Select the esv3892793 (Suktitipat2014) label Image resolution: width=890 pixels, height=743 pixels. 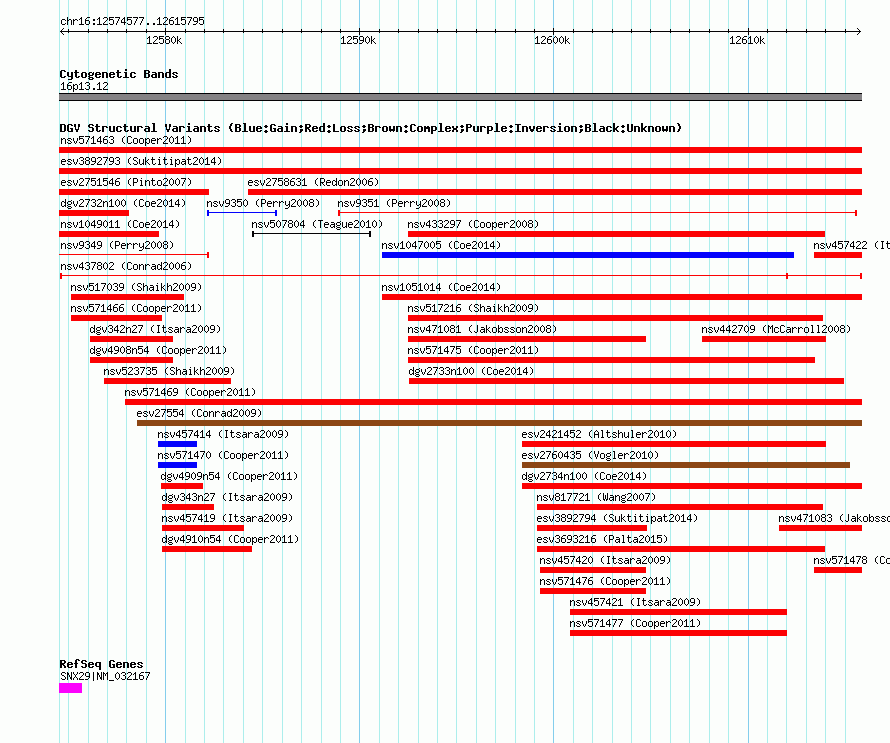(x=141, y=161)
